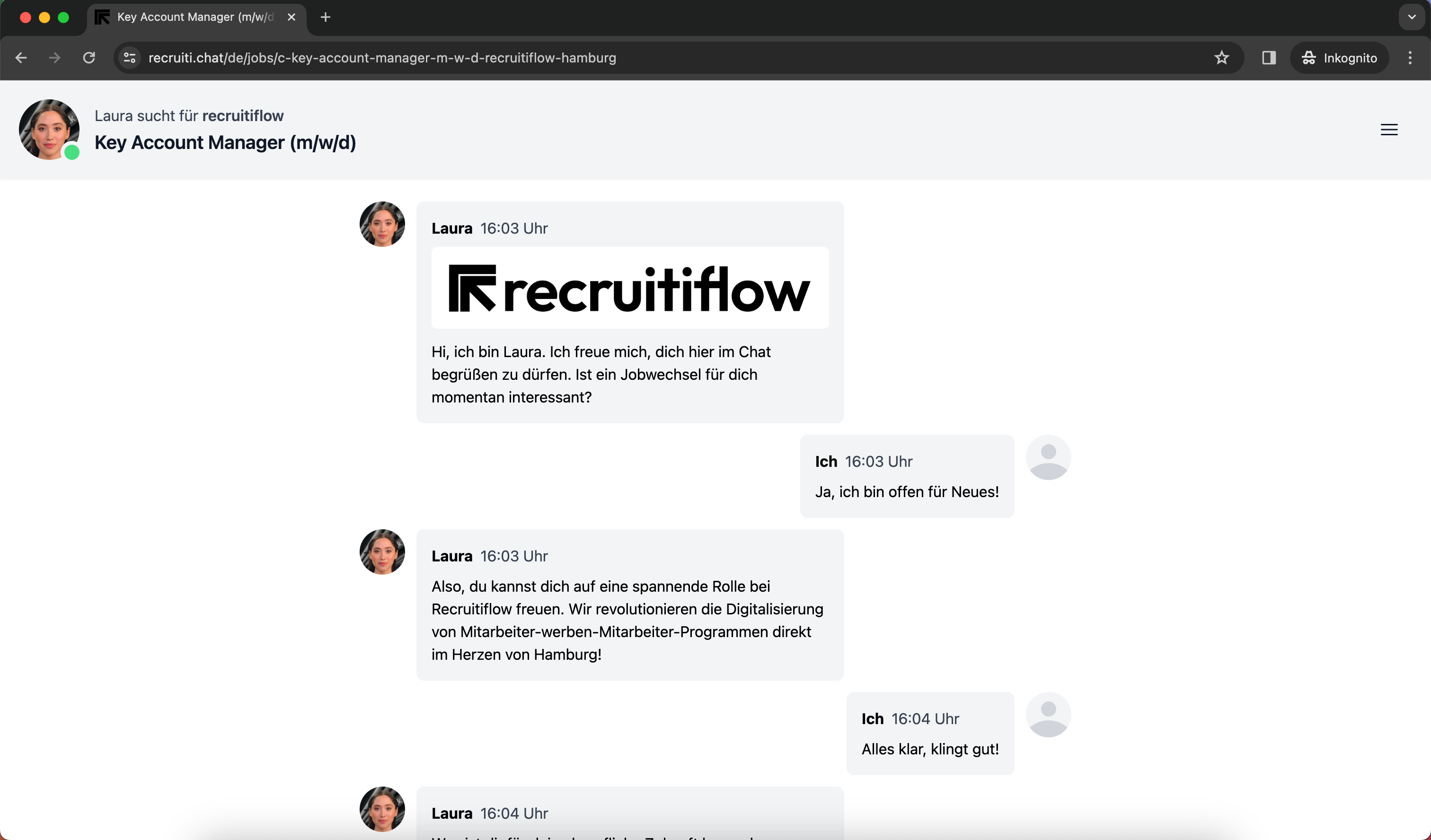
Task: Click the Inkognito indicator button
Action: coord(1339,58)
